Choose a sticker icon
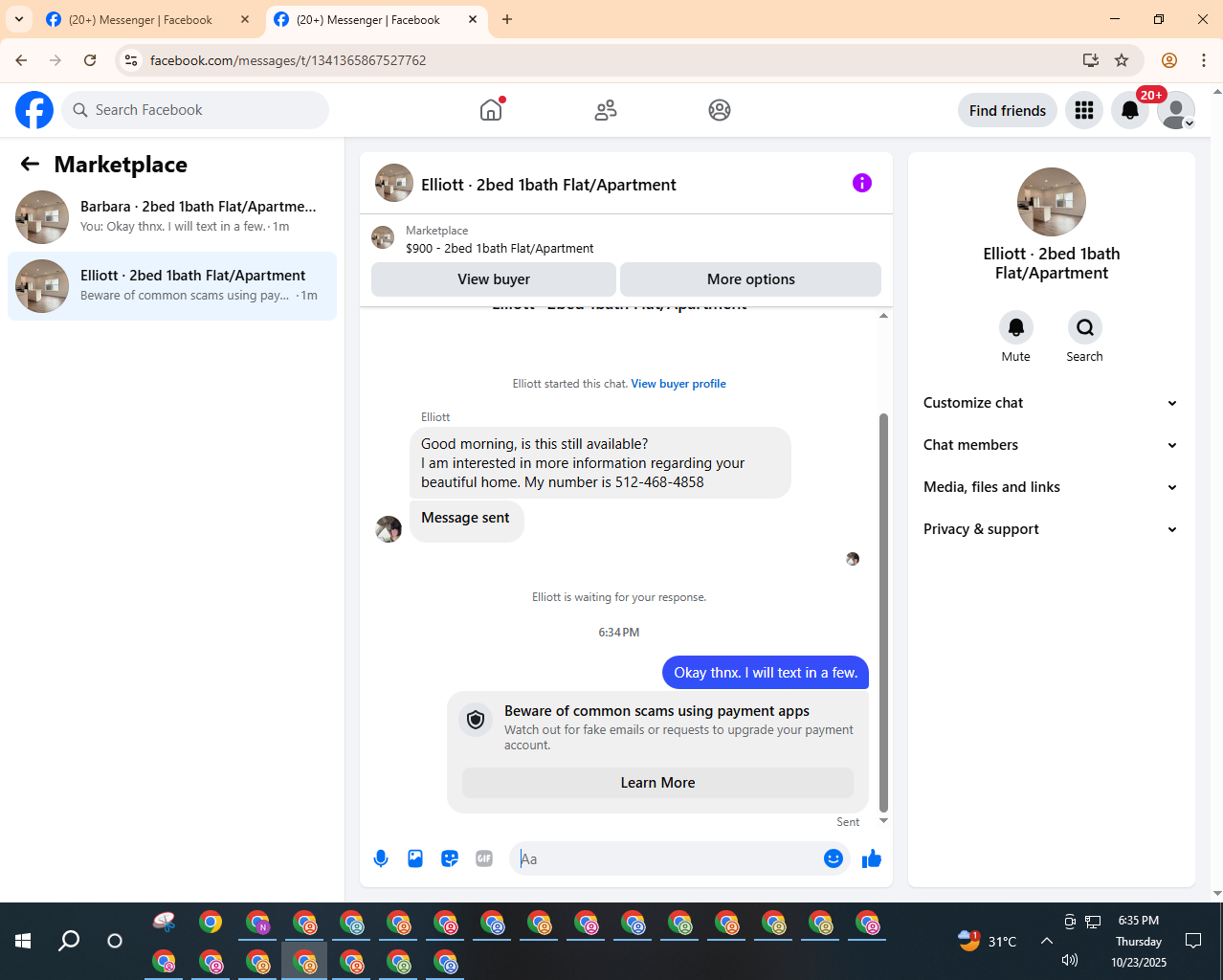 pos(450,858)
